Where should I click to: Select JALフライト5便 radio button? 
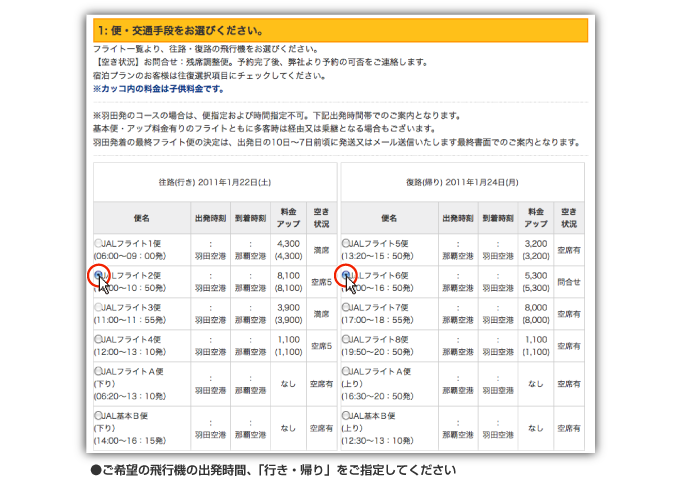pyautogui.click(x=346, y=243)
